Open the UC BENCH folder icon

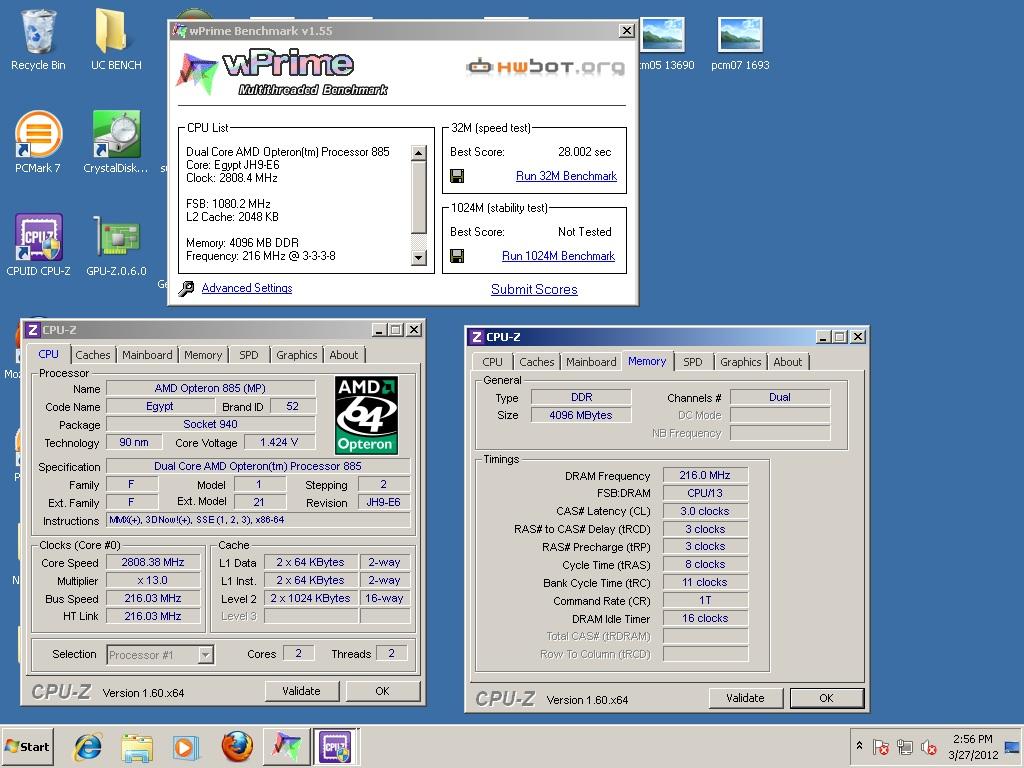(x=116, y=39)
